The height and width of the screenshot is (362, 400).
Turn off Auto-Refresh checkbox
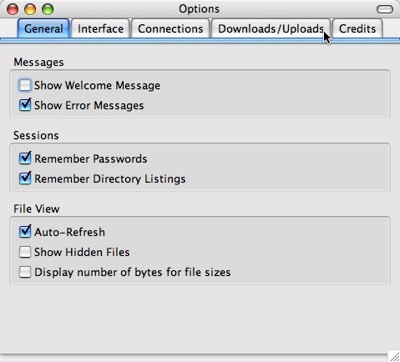25,231
